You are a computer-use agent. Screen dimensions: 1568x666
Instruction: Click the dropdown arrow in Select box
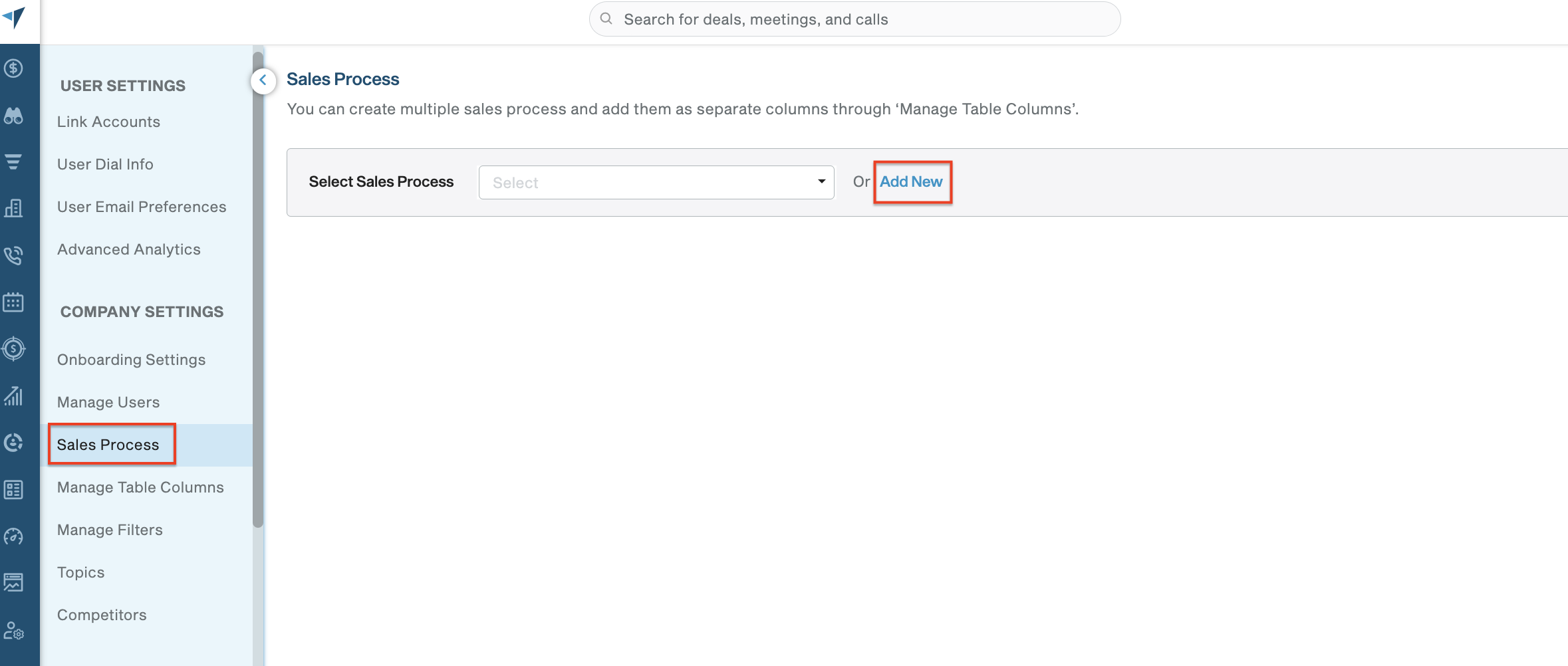pyautogui.click(x=822, y=181)
